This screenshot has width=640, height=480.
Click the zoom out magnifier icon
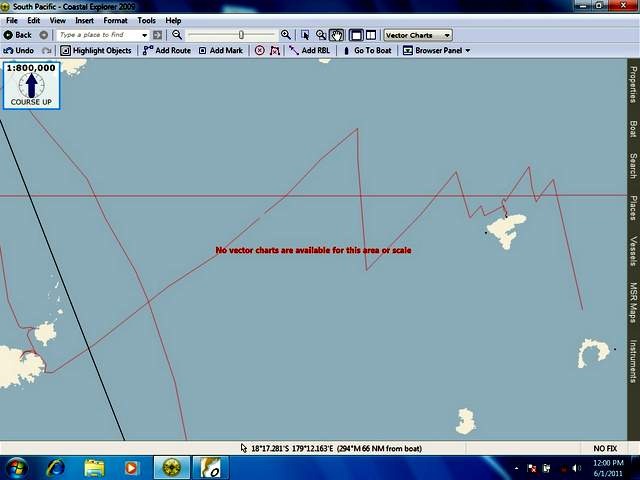pyautogui.click(x=177, y=35)
